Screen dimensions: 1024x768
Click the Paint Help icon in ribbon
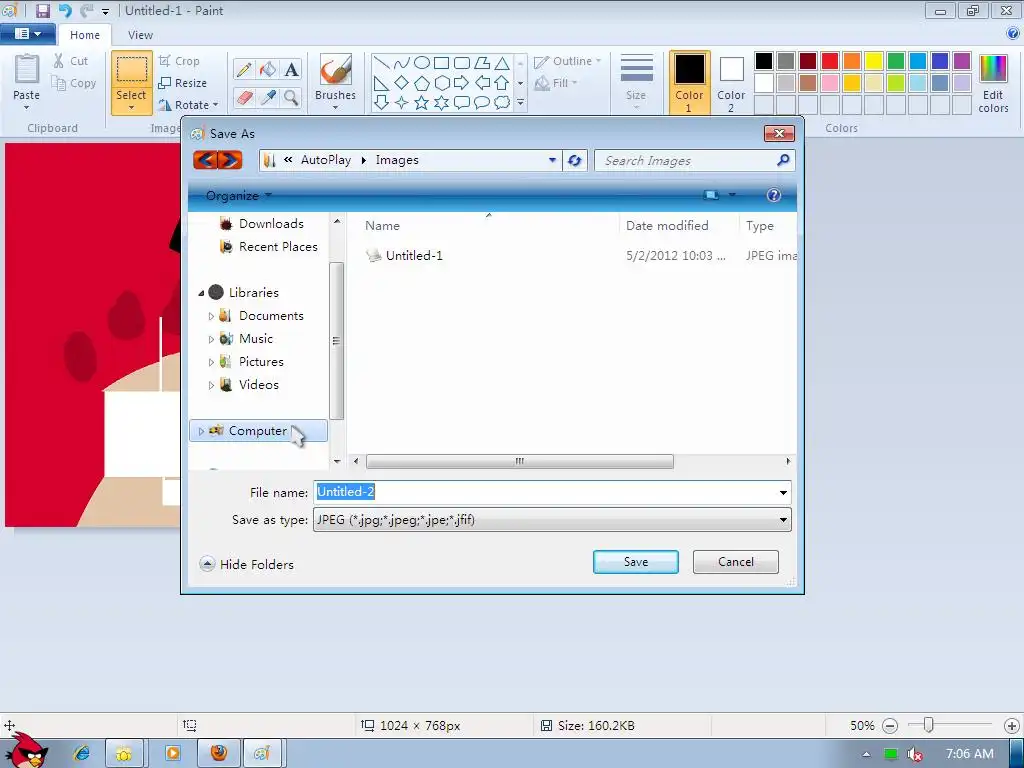click(x=1013, y=34)
